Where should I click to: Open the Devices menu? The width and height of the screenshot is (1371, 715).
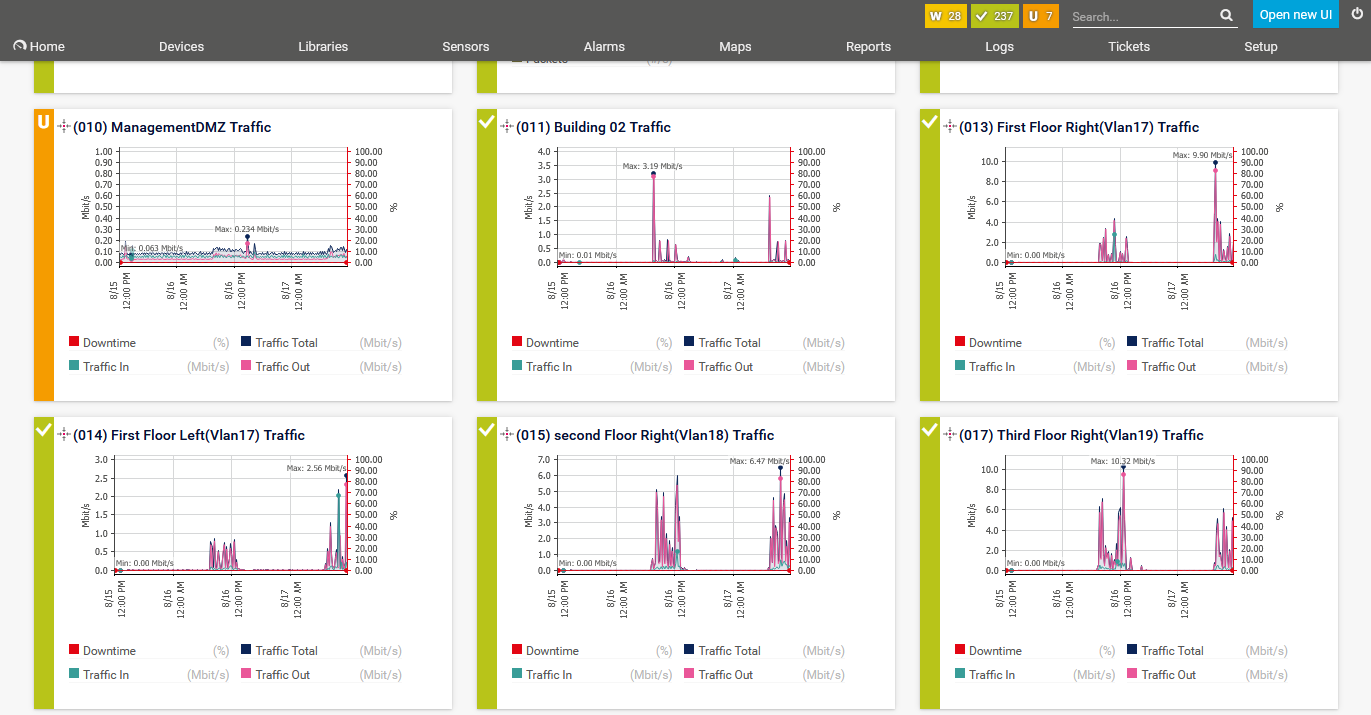(x=181, y=46)
